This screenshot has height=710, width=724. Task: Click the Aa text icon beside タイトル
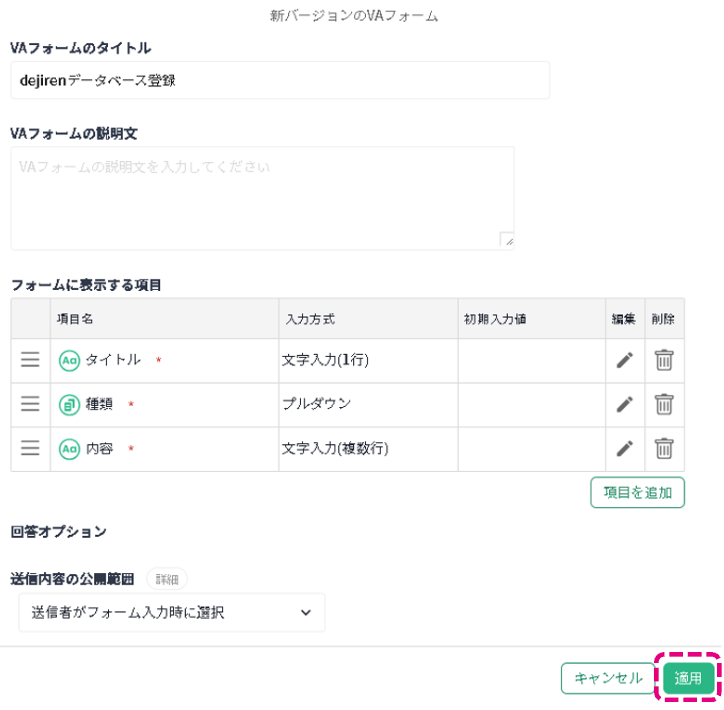69,361
